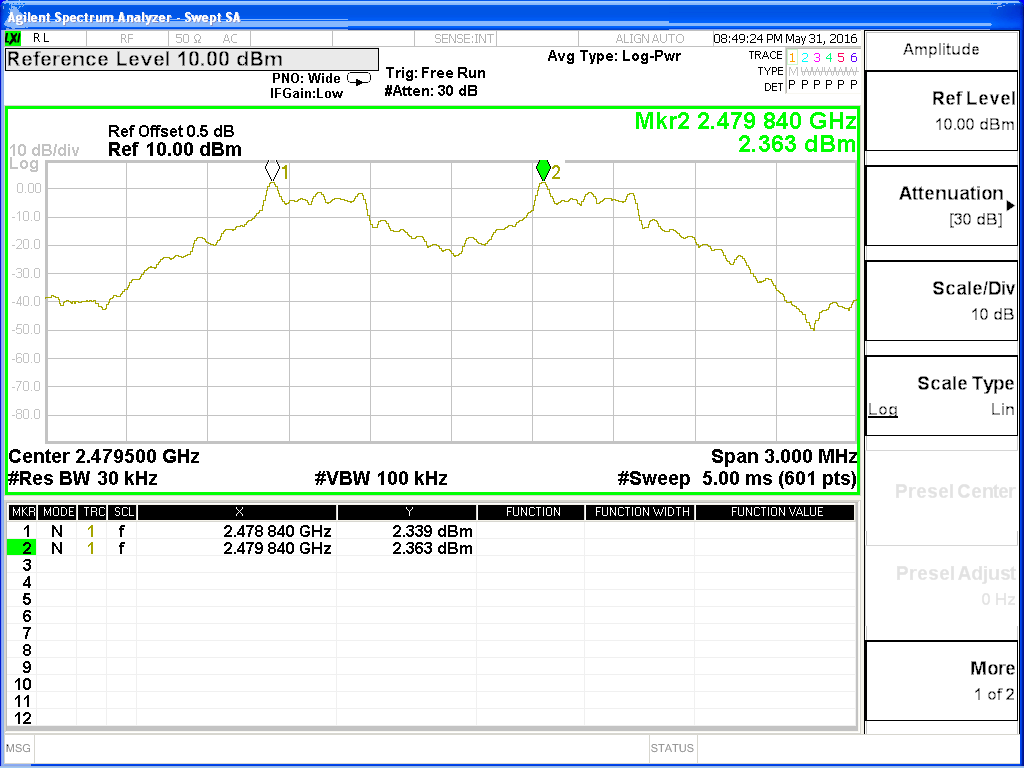Click Avg Type: Log-Pwr annotation
The width and height of the screenshot is (1024, 768).
pyautogui.click(x=614, y=56)
